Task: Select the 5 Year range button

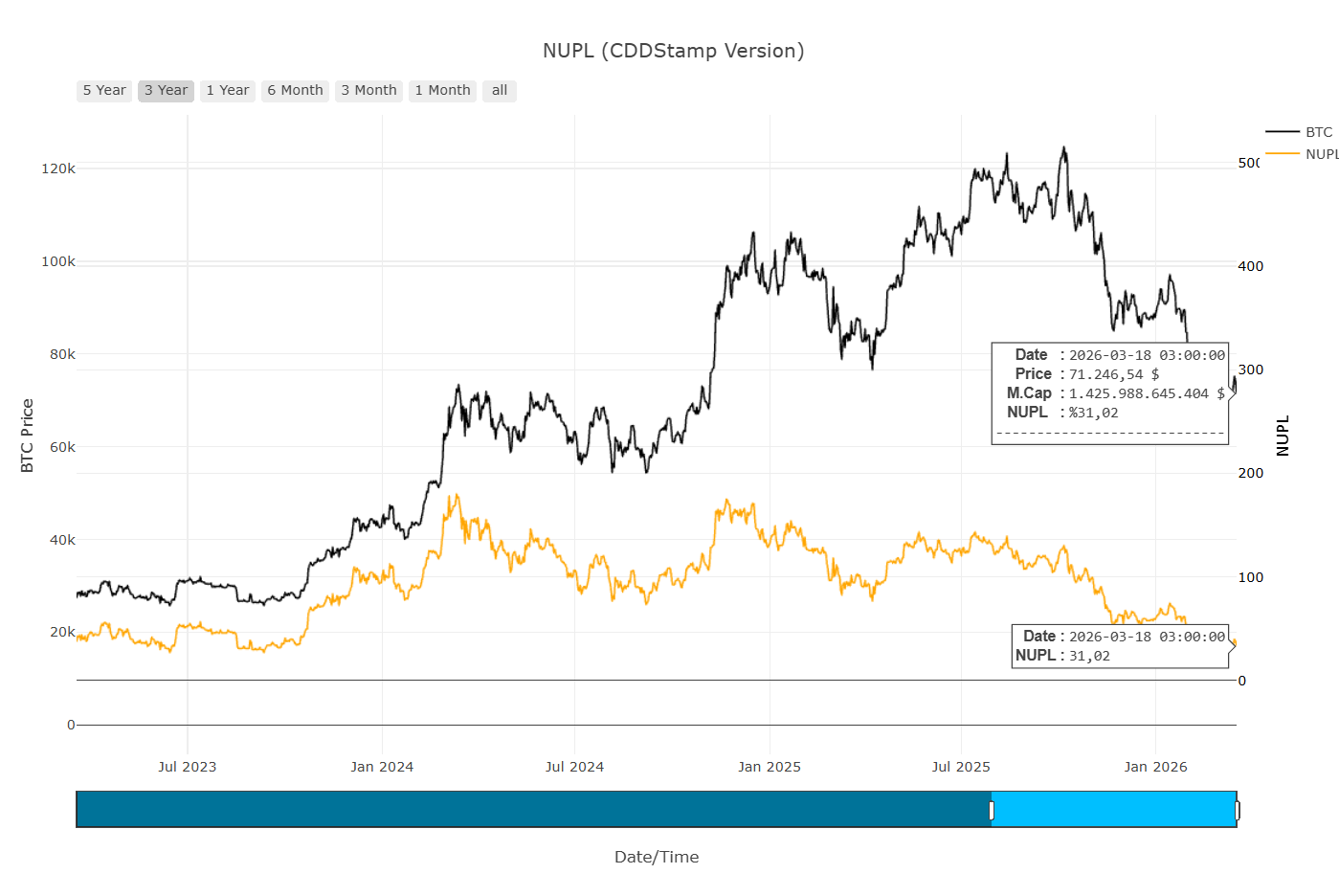Action: pyautogui.click(x=104, y=91)
